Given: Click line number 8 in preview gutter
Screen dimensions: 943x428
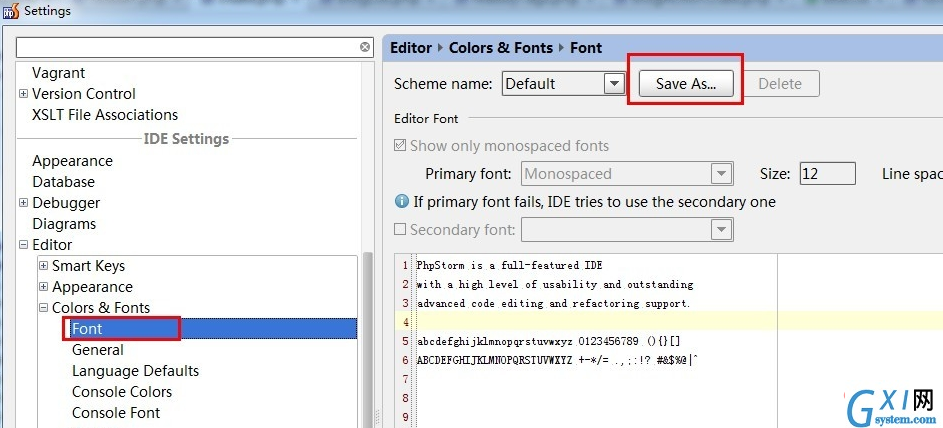Looking at the screenshot, I should pos(405,398).
